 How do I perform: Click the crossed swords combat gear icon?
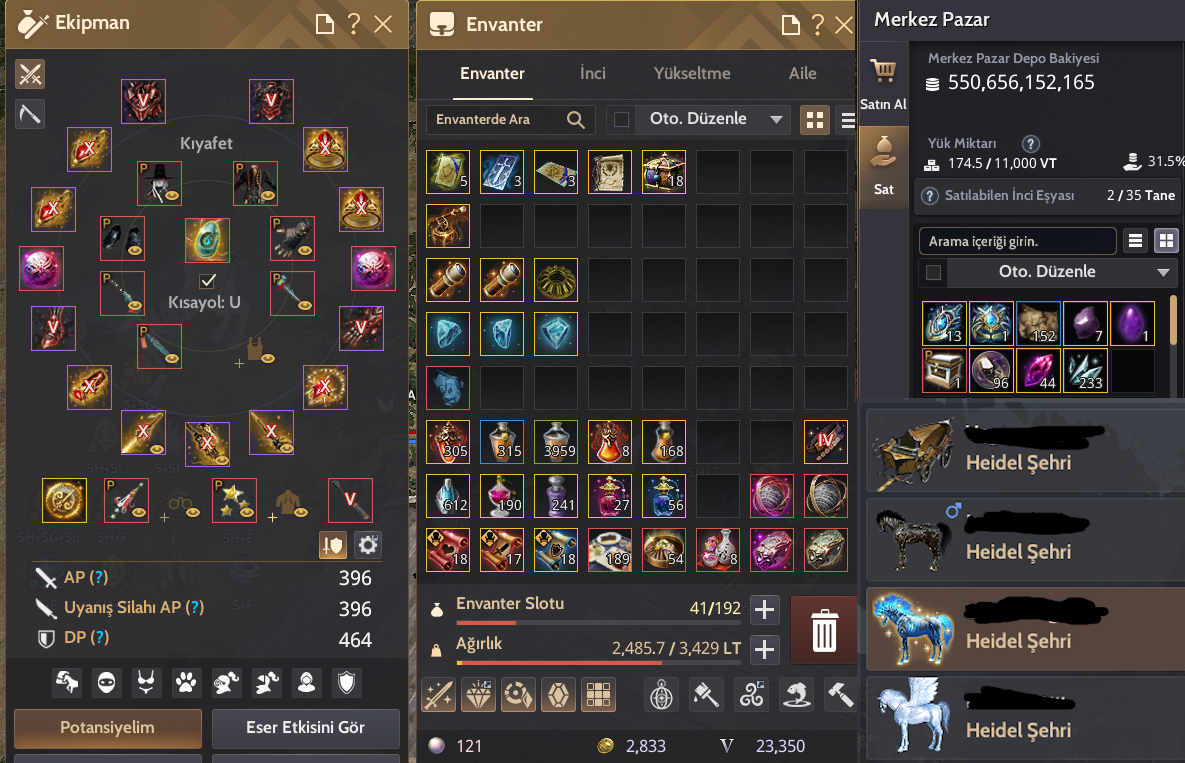pos(30,74)
